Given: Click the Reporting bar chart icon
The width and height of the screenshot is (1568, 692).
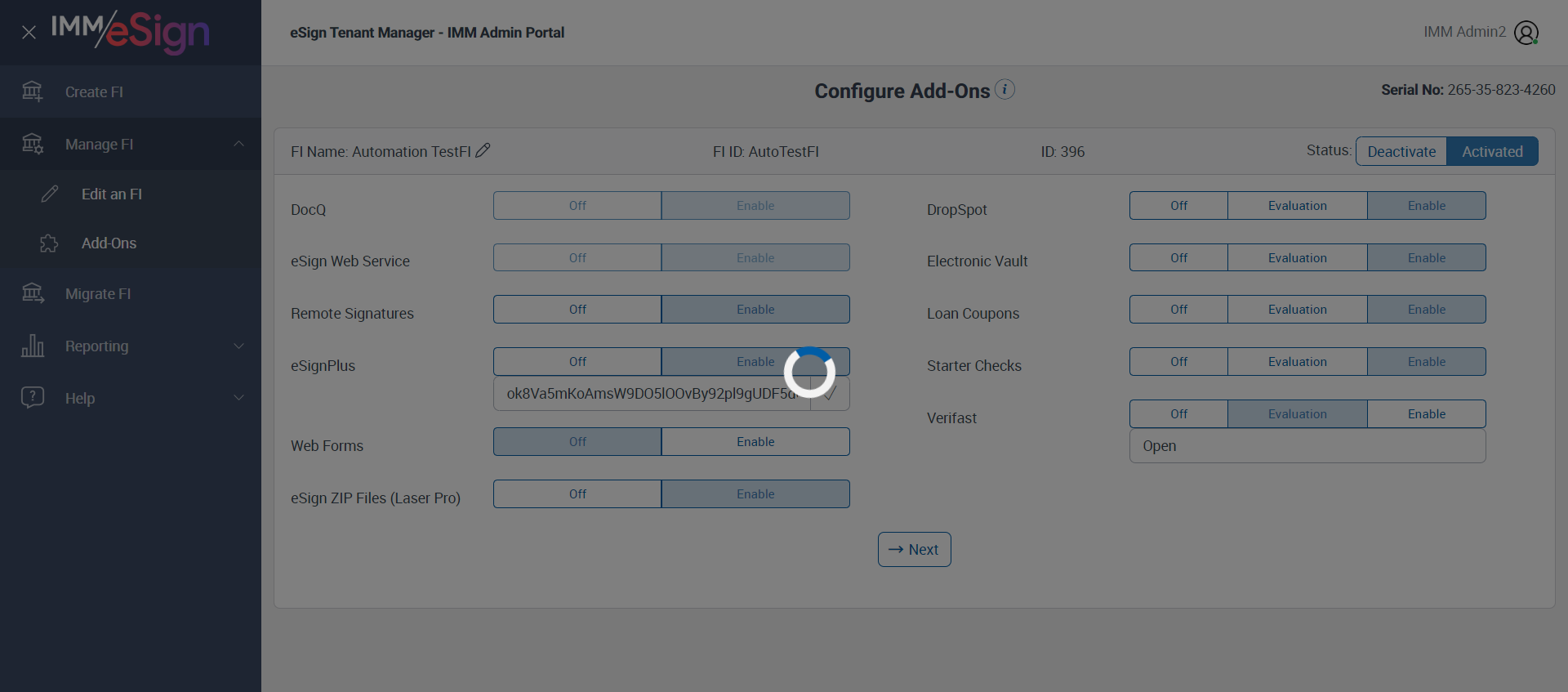Looking at the screenshot, I should coord(33,346).
